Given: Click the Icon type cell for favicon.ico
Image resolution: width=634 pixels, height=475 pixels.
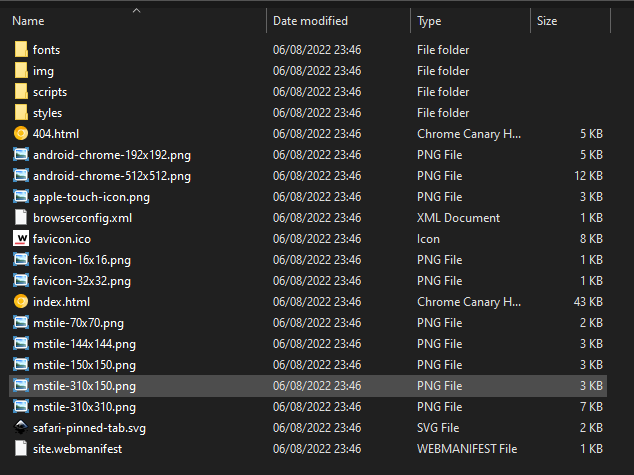Looking at the screenshot, I should (428, 239).
